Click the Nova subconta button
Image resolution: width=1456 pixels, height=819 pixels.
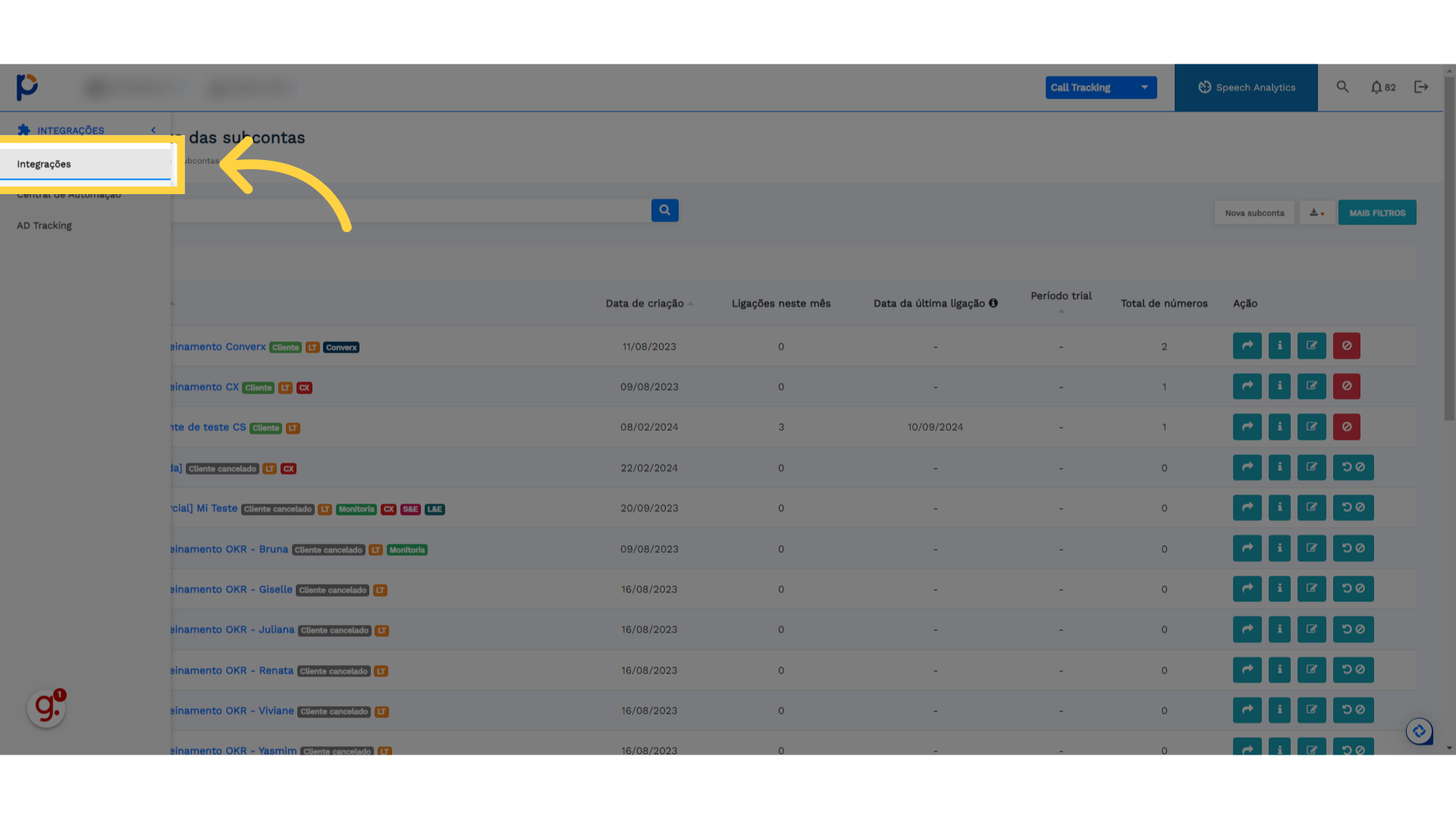1254,213
